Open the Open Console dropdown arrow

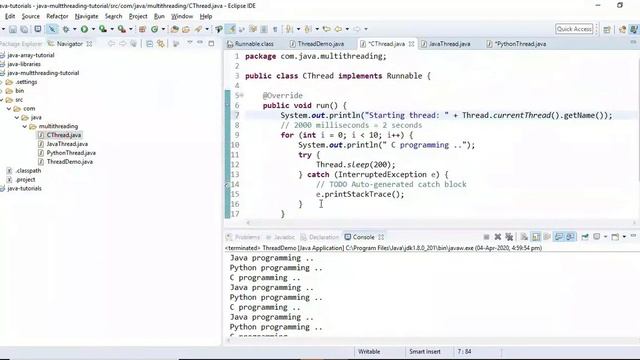[624, 237]
